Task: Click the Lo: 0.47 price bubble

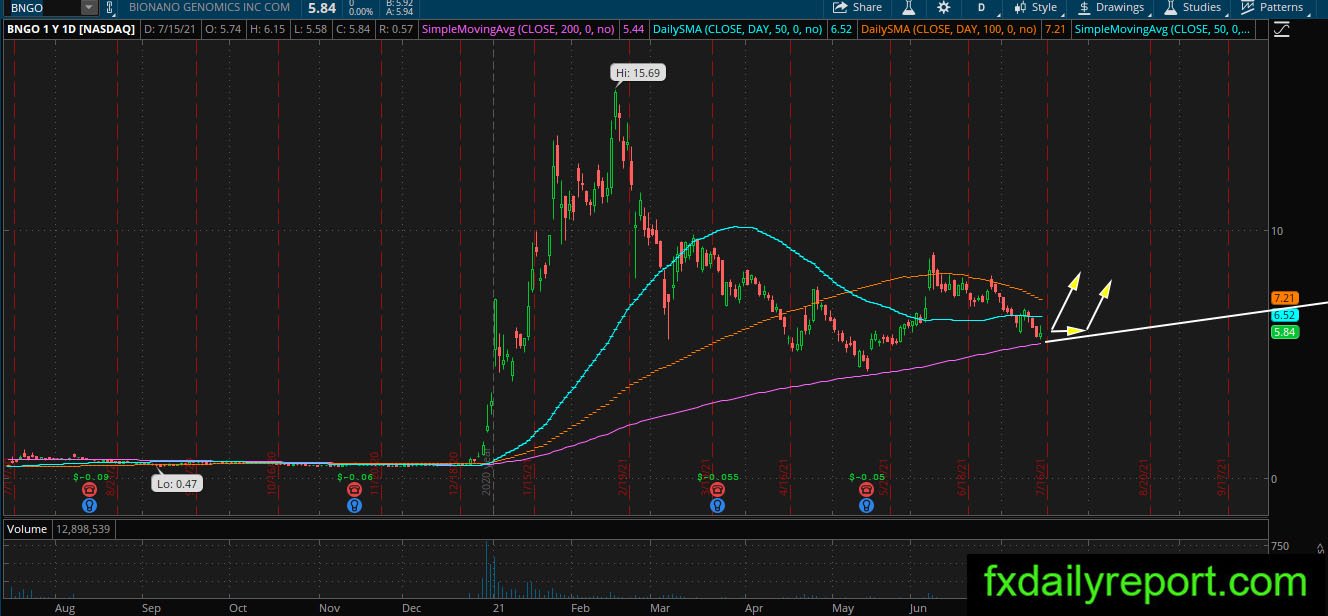Action: coord(176,484)
